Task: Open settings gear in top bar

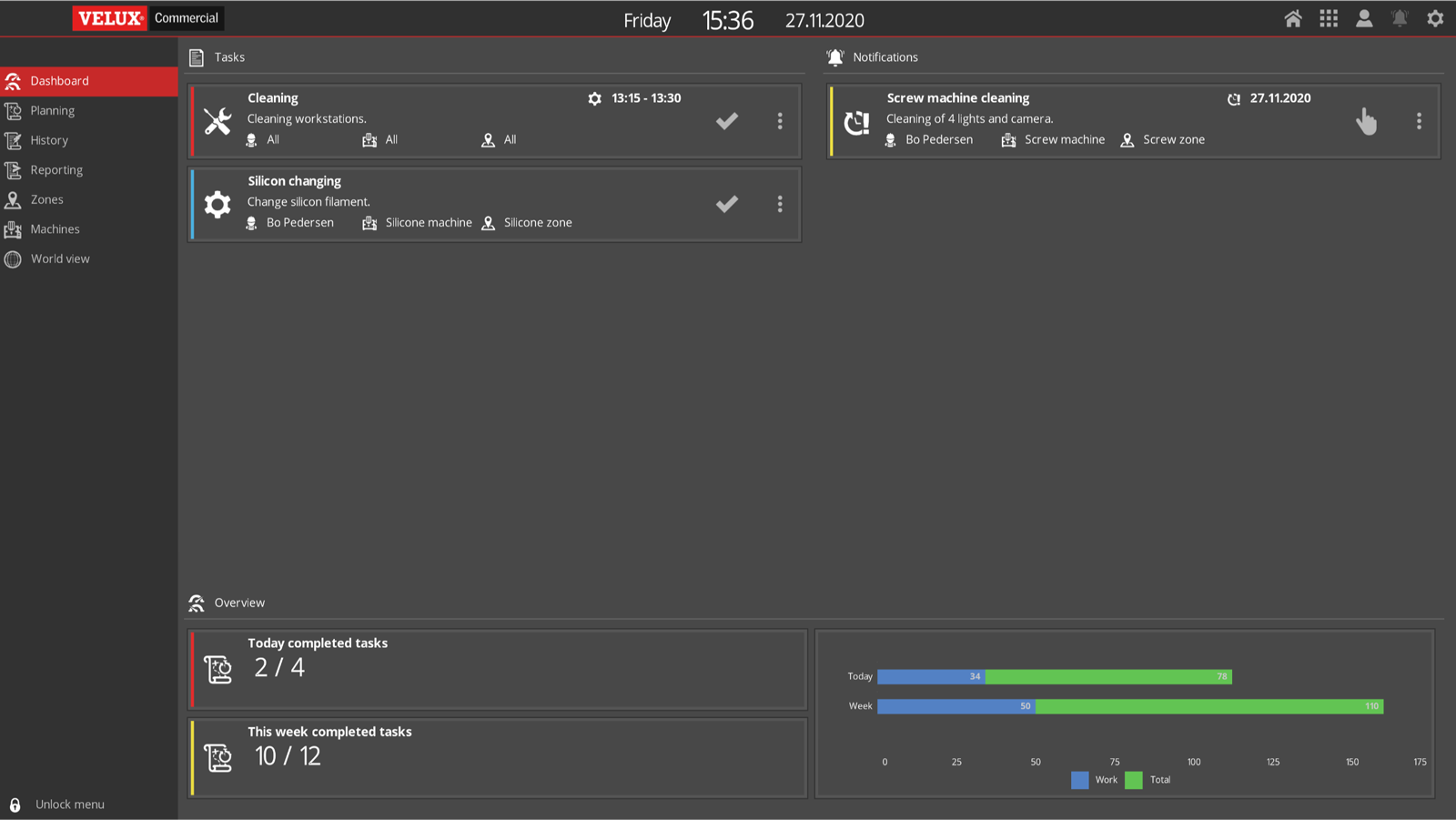Action: (x=1435, y=19)
